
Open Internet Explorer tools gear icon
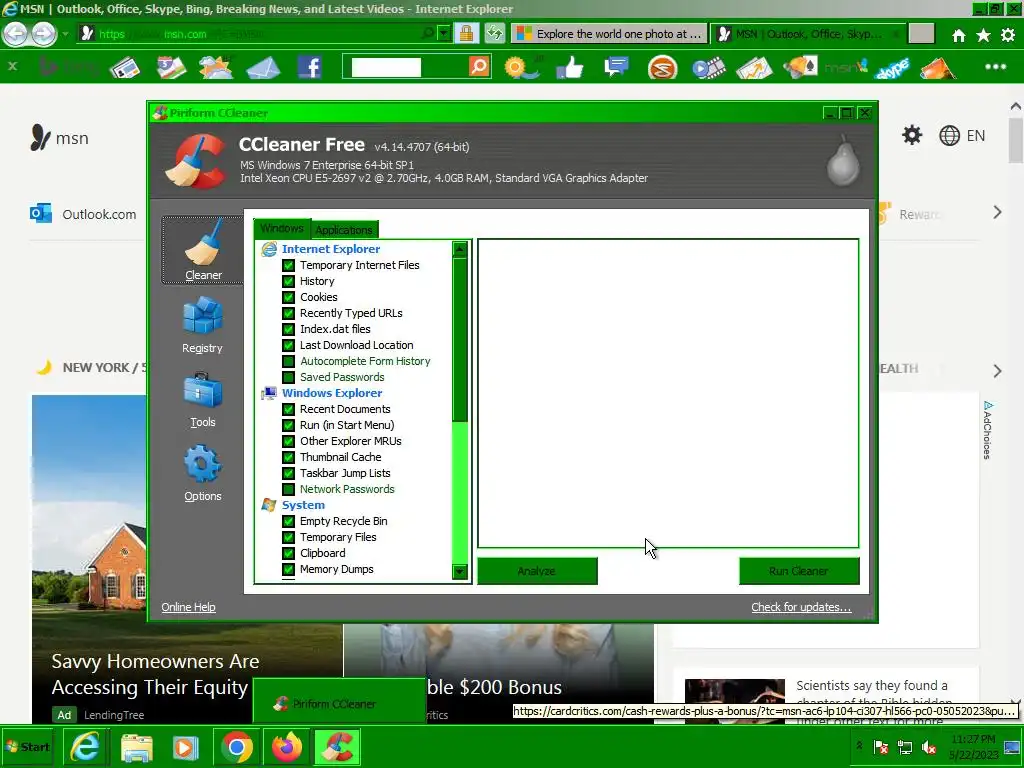point(1008,35)
